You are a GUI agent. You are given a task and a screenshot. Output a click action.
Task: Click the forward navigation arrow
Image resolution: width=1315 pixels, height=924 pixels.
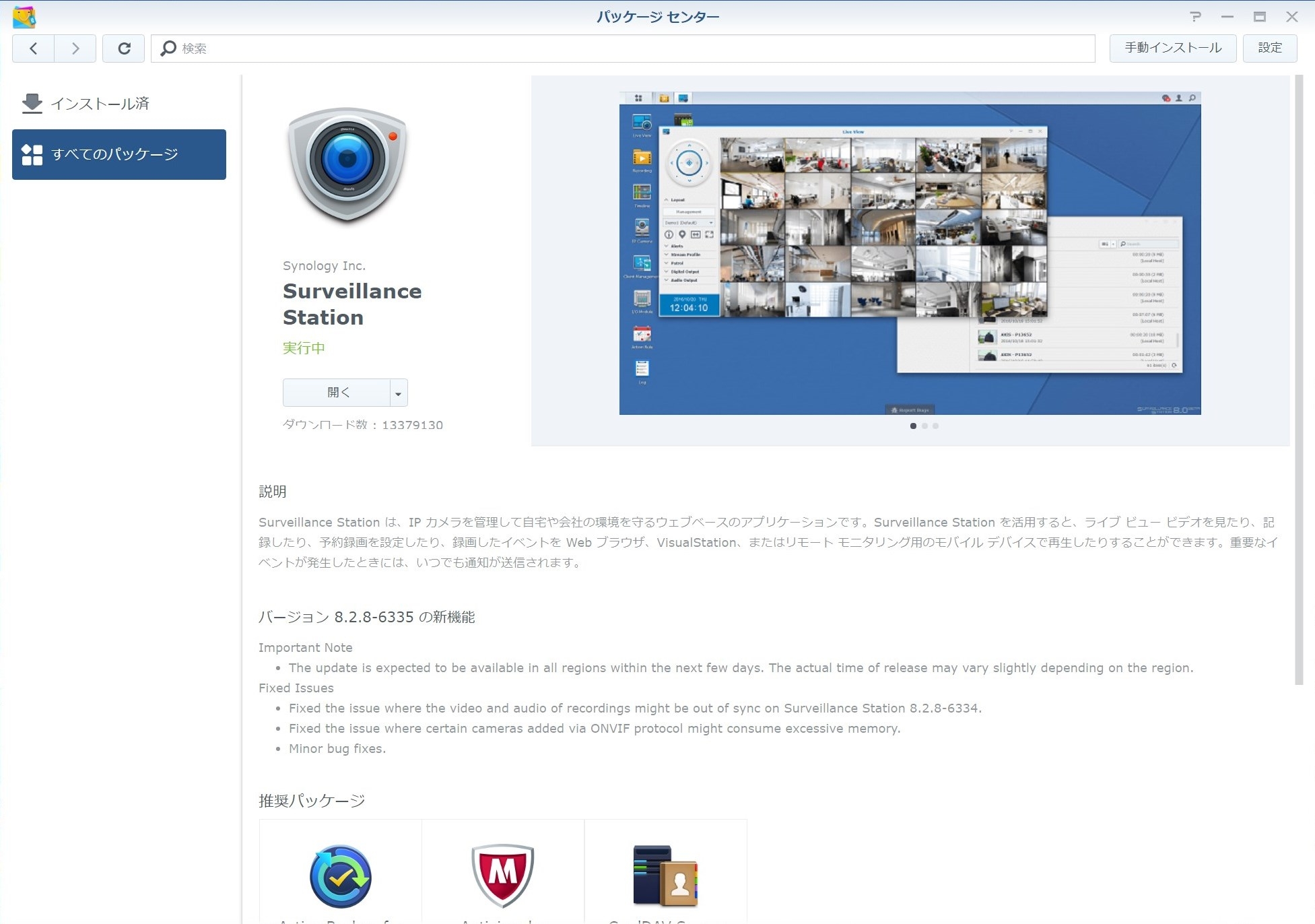tap(75, 48)
